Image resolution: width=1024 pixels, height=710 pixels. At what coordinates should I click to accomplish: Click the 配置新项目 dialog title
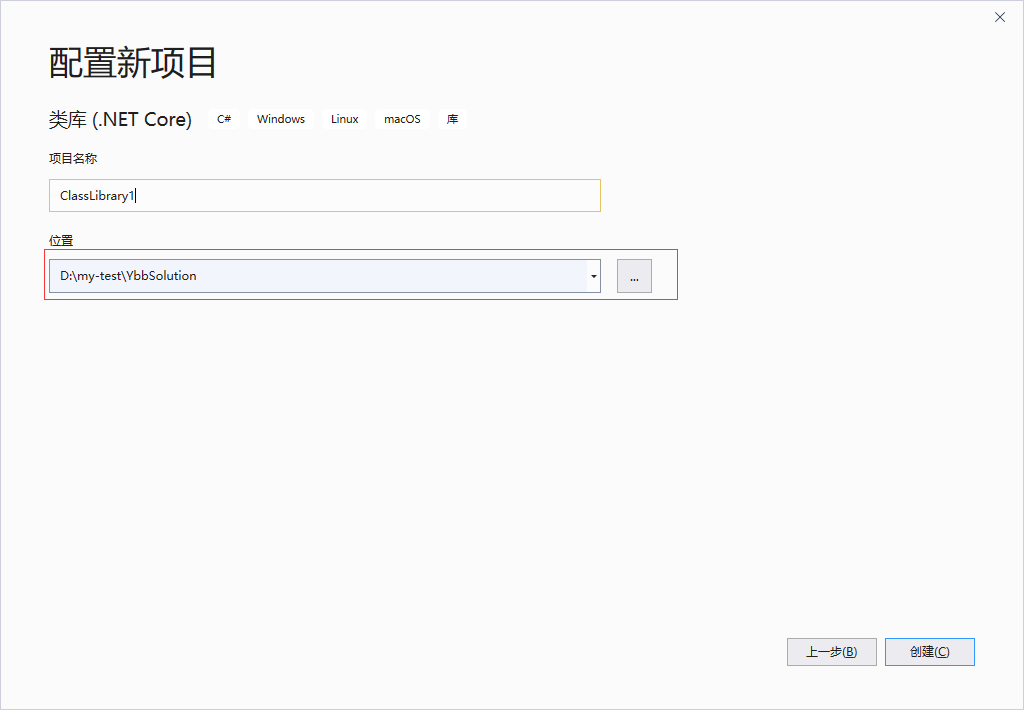(x=131, y=62)
